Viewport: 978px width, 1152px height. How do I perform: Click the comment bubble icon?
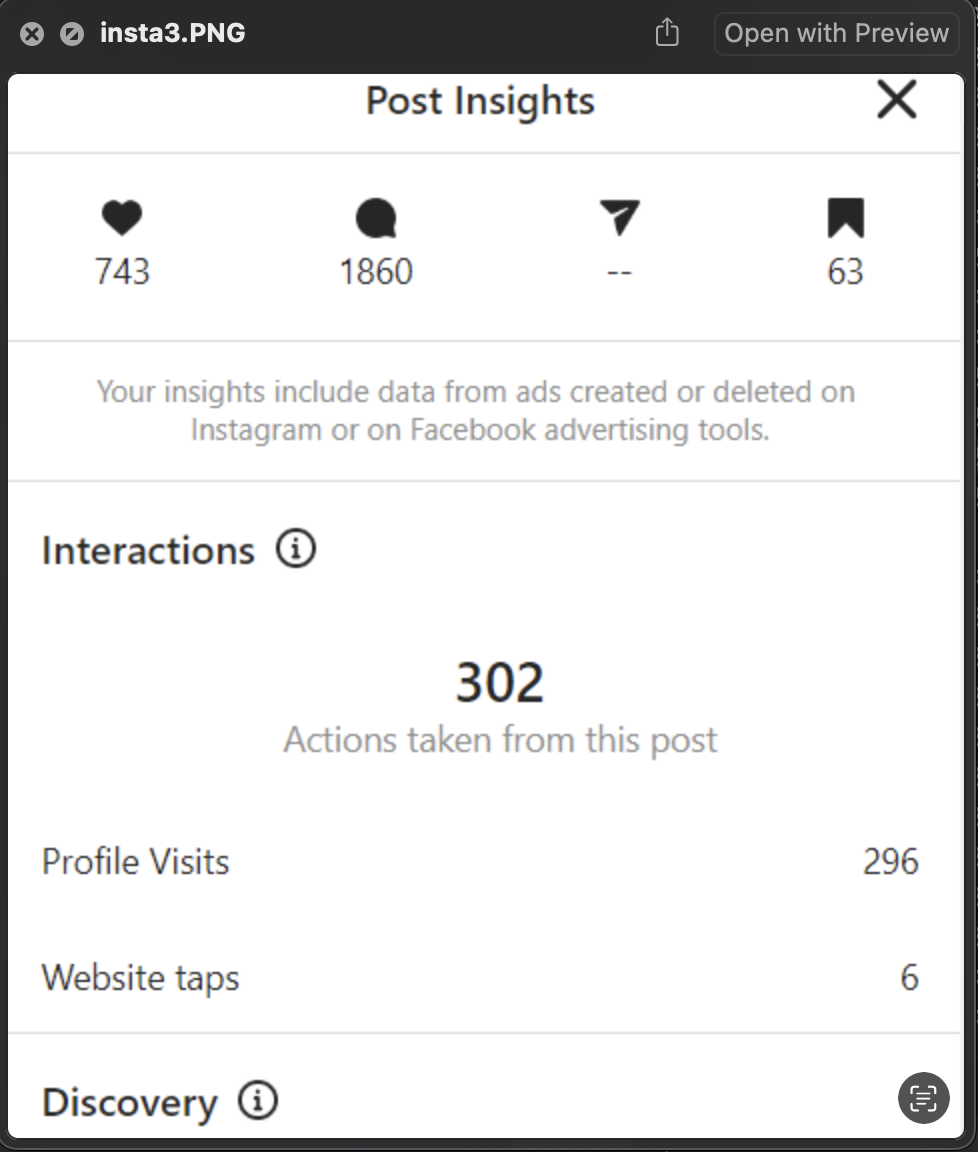pyautogui.click(x=376, y=218)
